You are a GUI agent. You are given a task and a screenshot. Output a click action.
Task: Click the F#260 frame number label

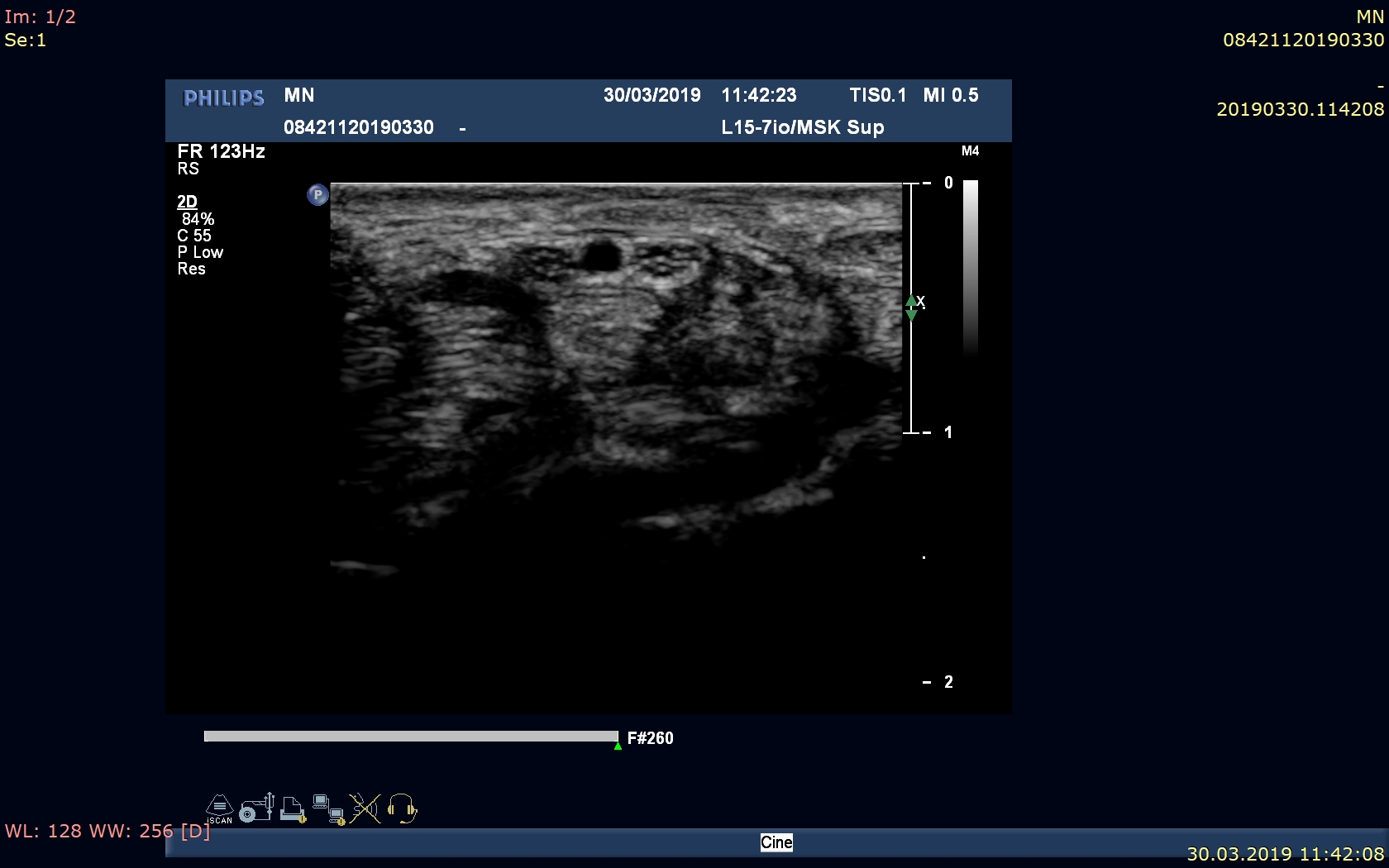[650, 738]
